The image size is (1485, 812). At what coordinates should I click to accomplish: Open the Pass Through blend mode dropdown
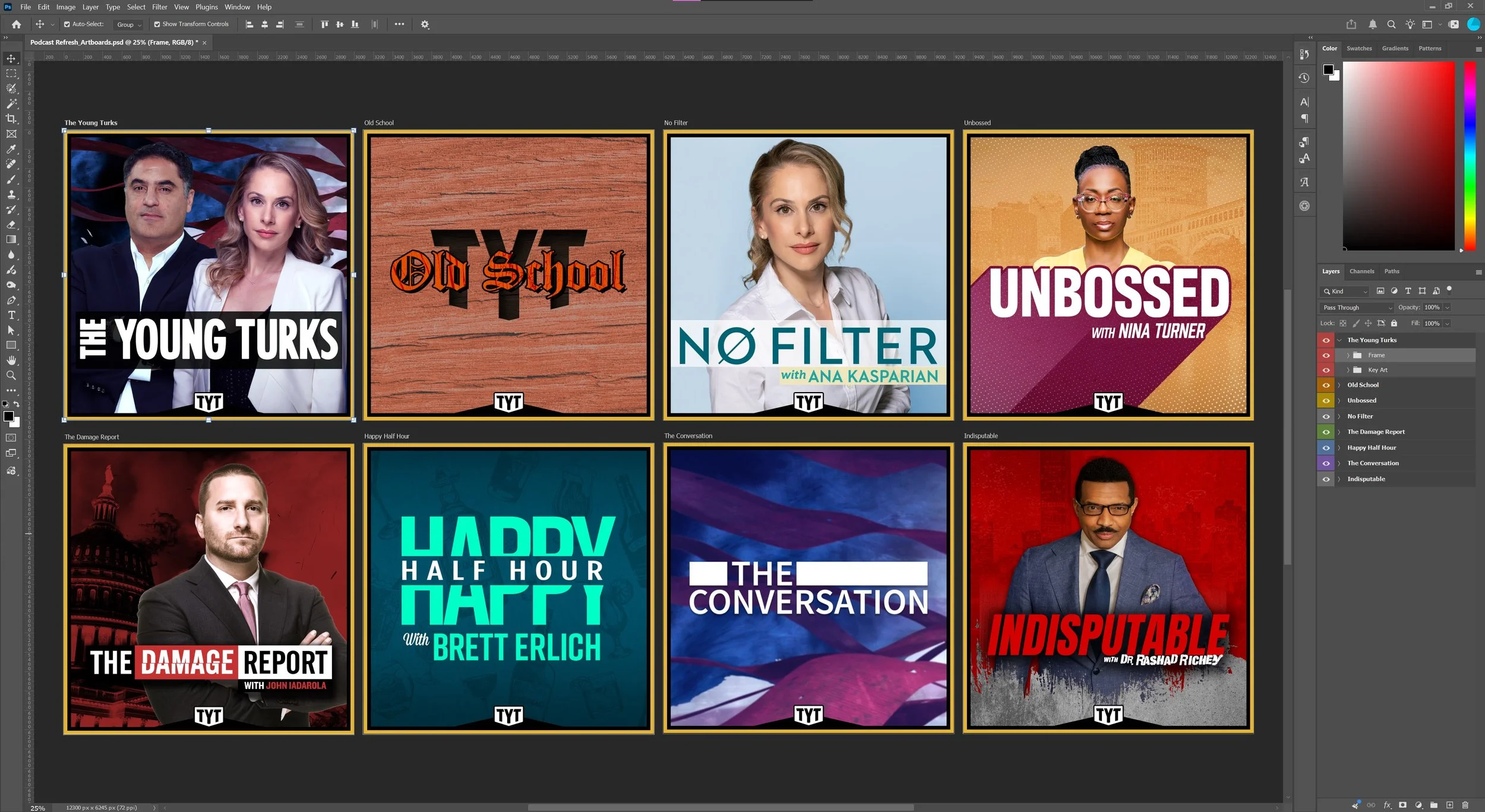point(1357,308)
